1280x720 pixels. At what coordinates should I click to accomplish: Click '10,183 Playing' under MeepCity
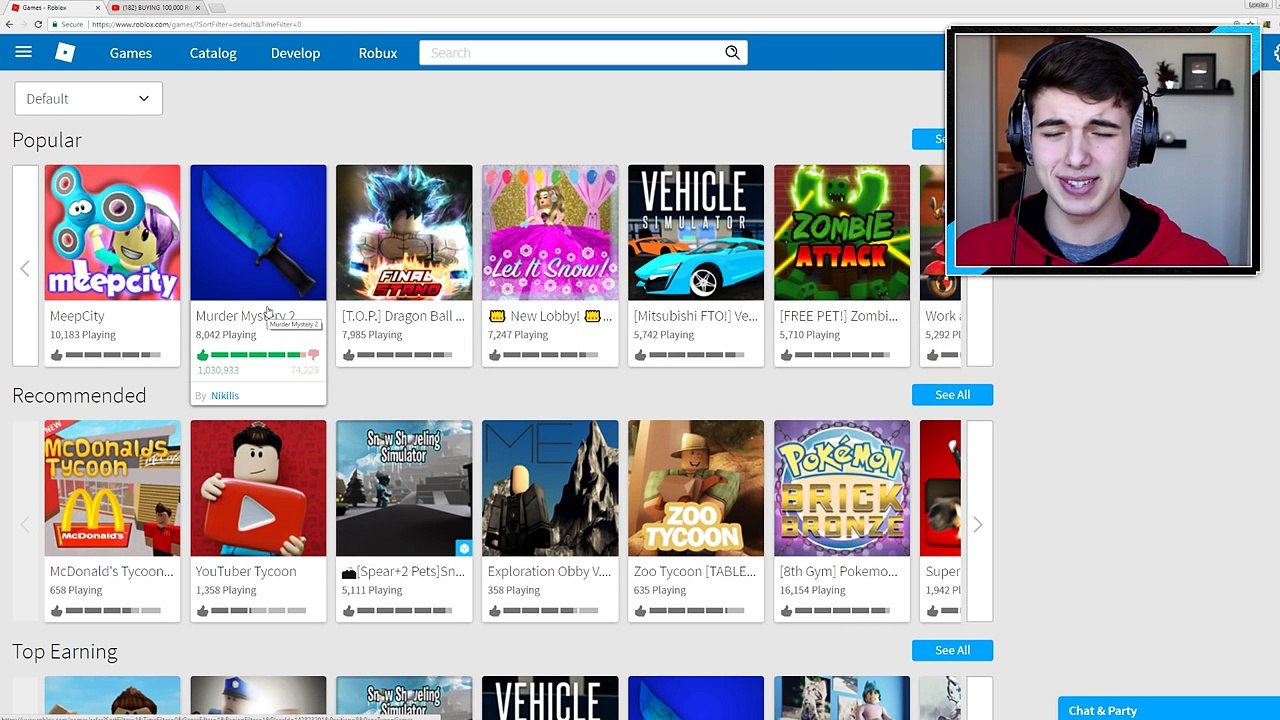pos(83,335)
